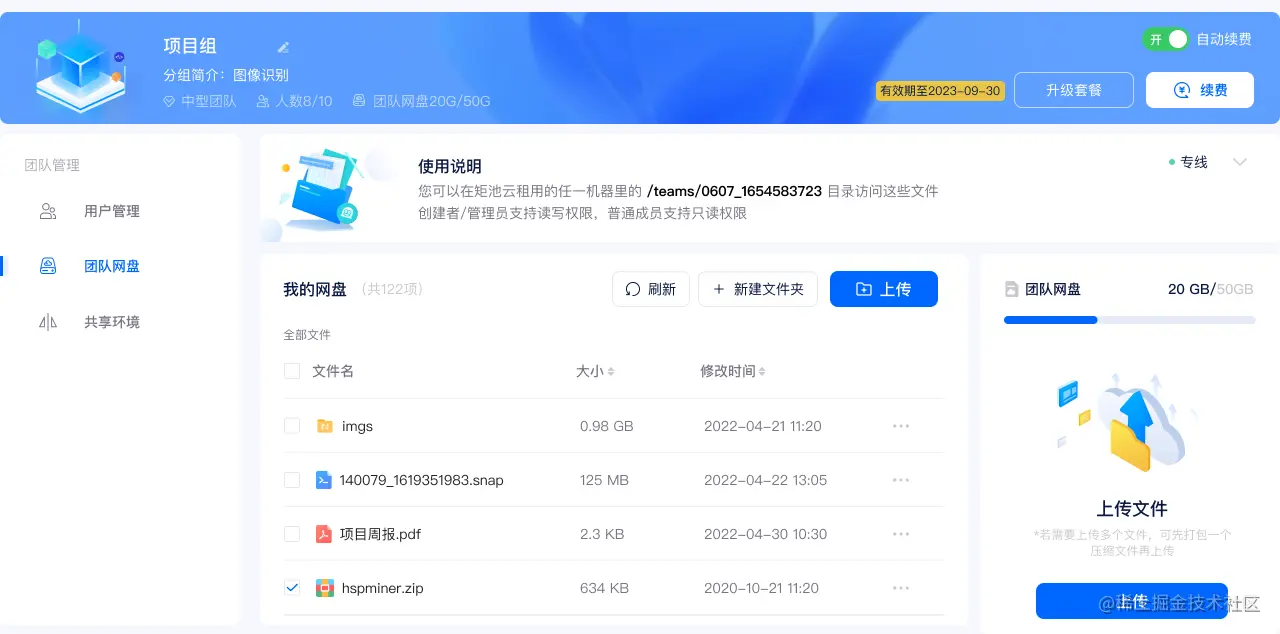Screen dimensions: 1280x634
Task: Open more options for hspminer.zip row
Action: (x=901, y=588)
